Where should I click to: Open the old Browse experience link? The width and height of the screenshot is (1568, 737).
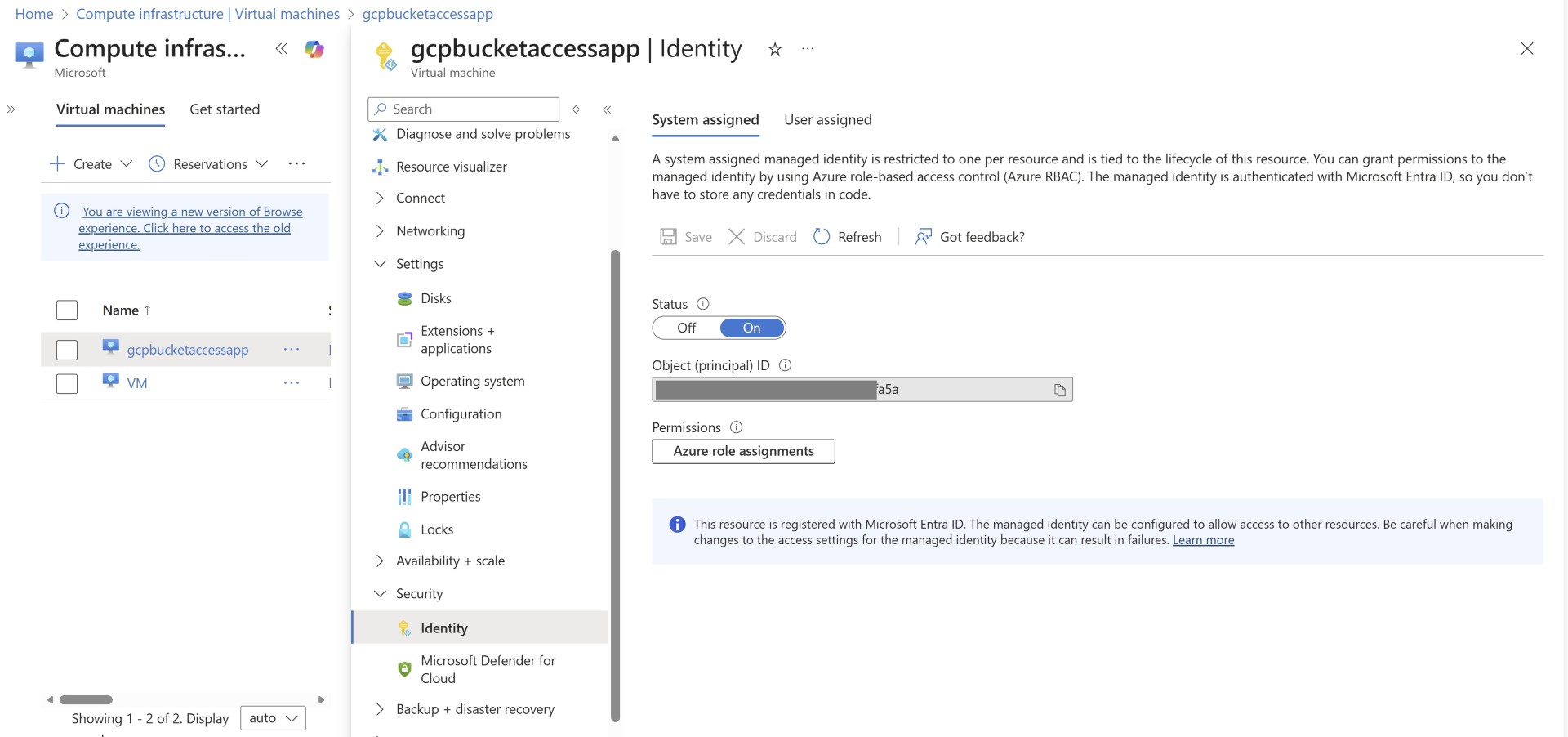point(190,228)
